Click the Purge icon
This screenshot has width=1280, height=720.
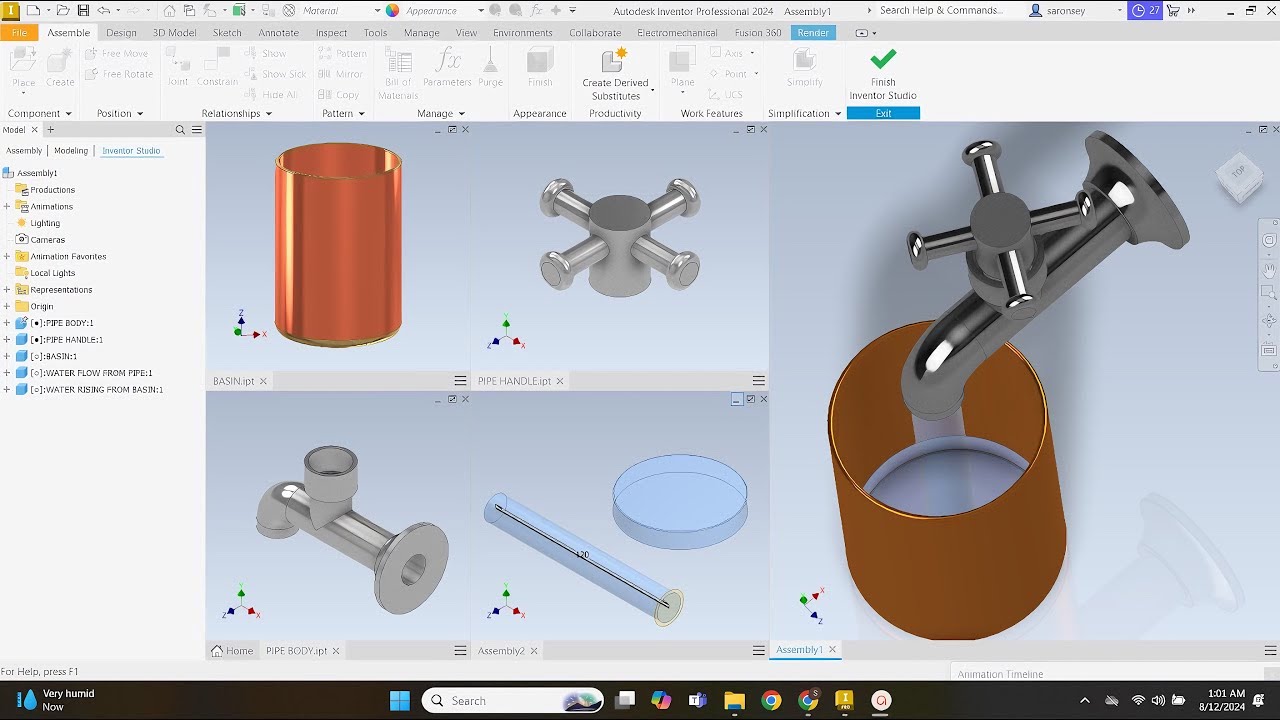(490, 60)
